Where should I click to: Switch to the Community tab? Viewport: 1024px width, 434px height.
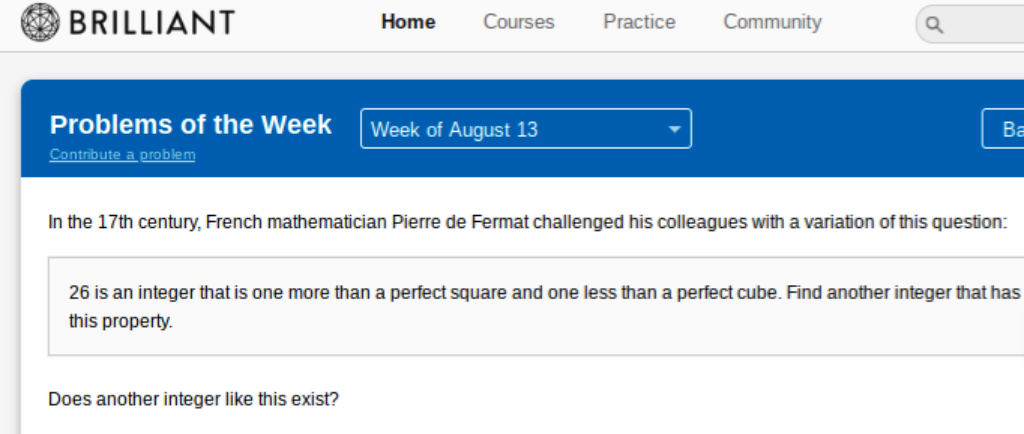click(772, 22)
